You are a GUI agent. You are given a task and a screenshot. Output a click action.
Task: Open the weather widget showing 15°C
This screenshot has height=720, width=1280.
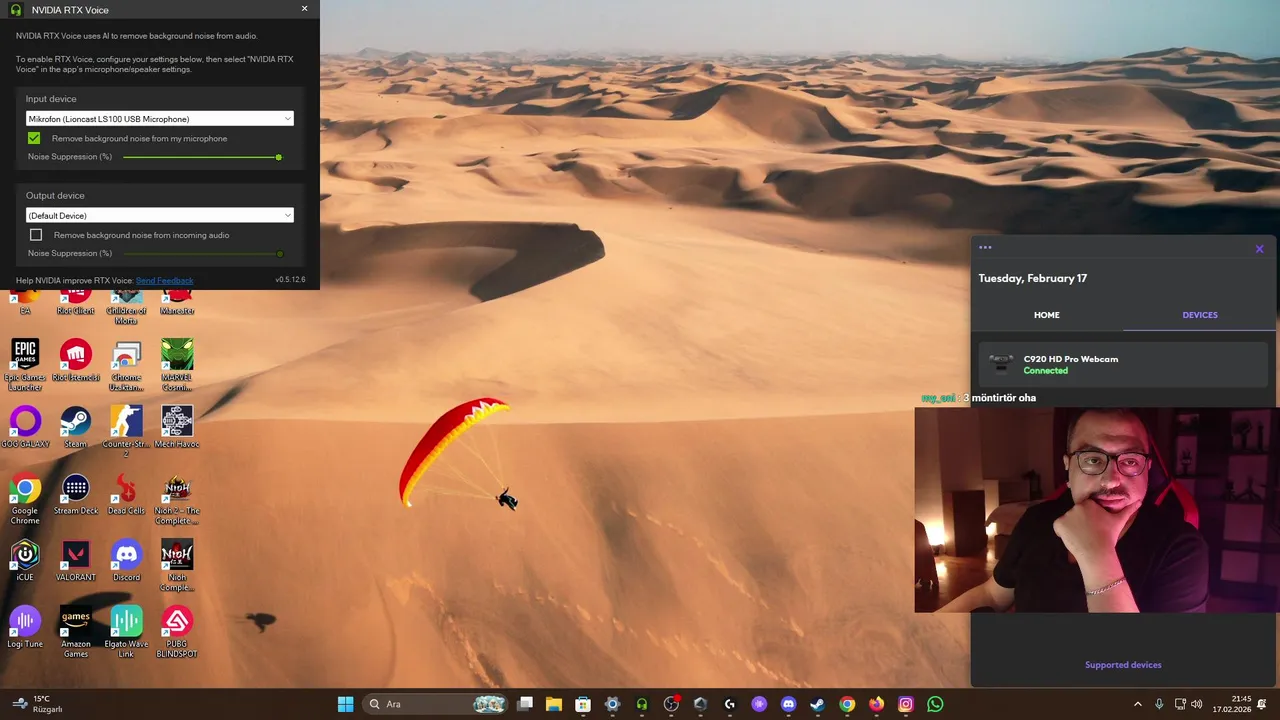[x=36, y=704]
